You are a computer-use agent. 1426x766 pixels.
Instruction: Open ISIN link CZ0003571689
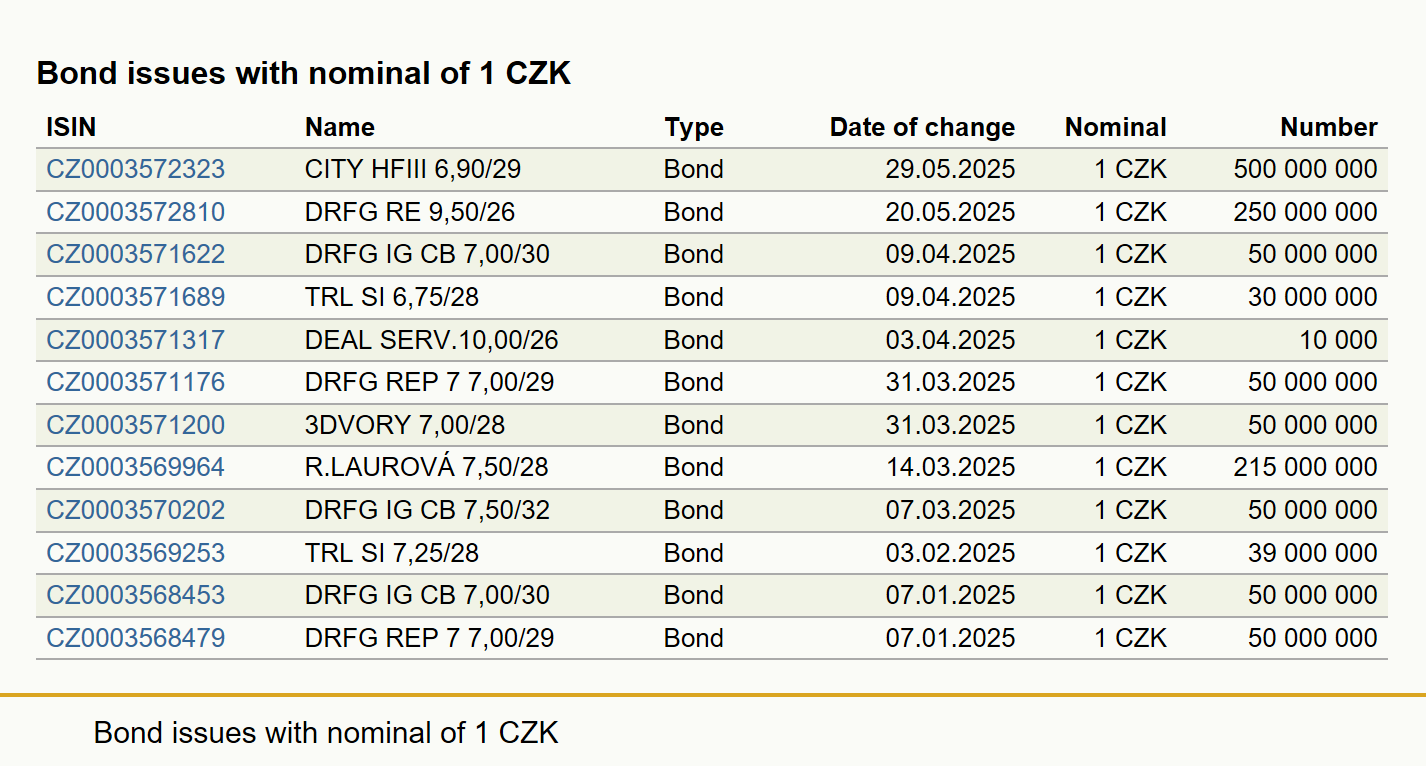coord(136,297)
